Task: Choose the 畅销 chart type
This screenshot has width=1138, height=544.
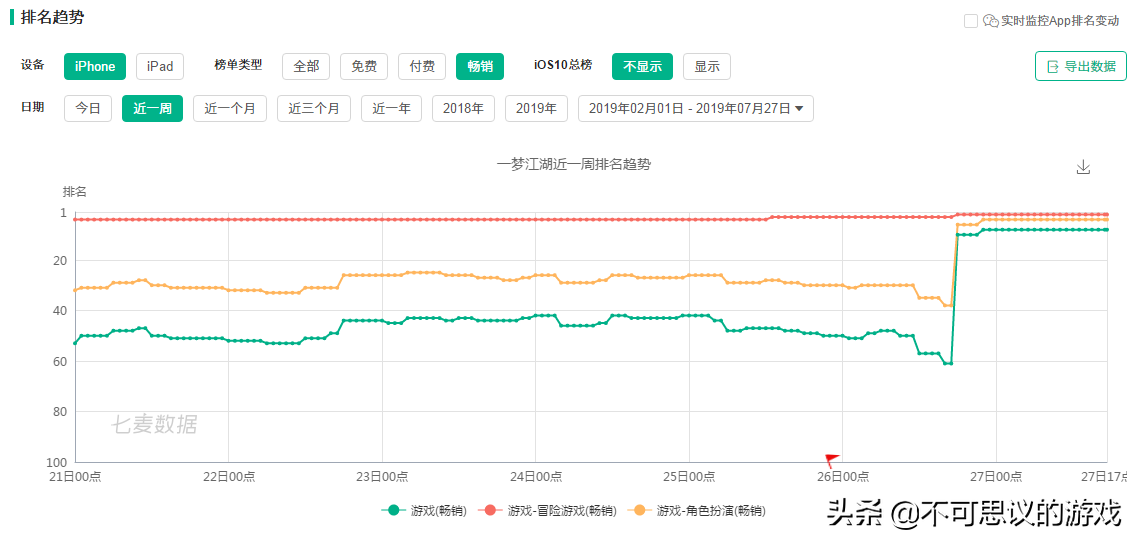Action: coord(480,67)
